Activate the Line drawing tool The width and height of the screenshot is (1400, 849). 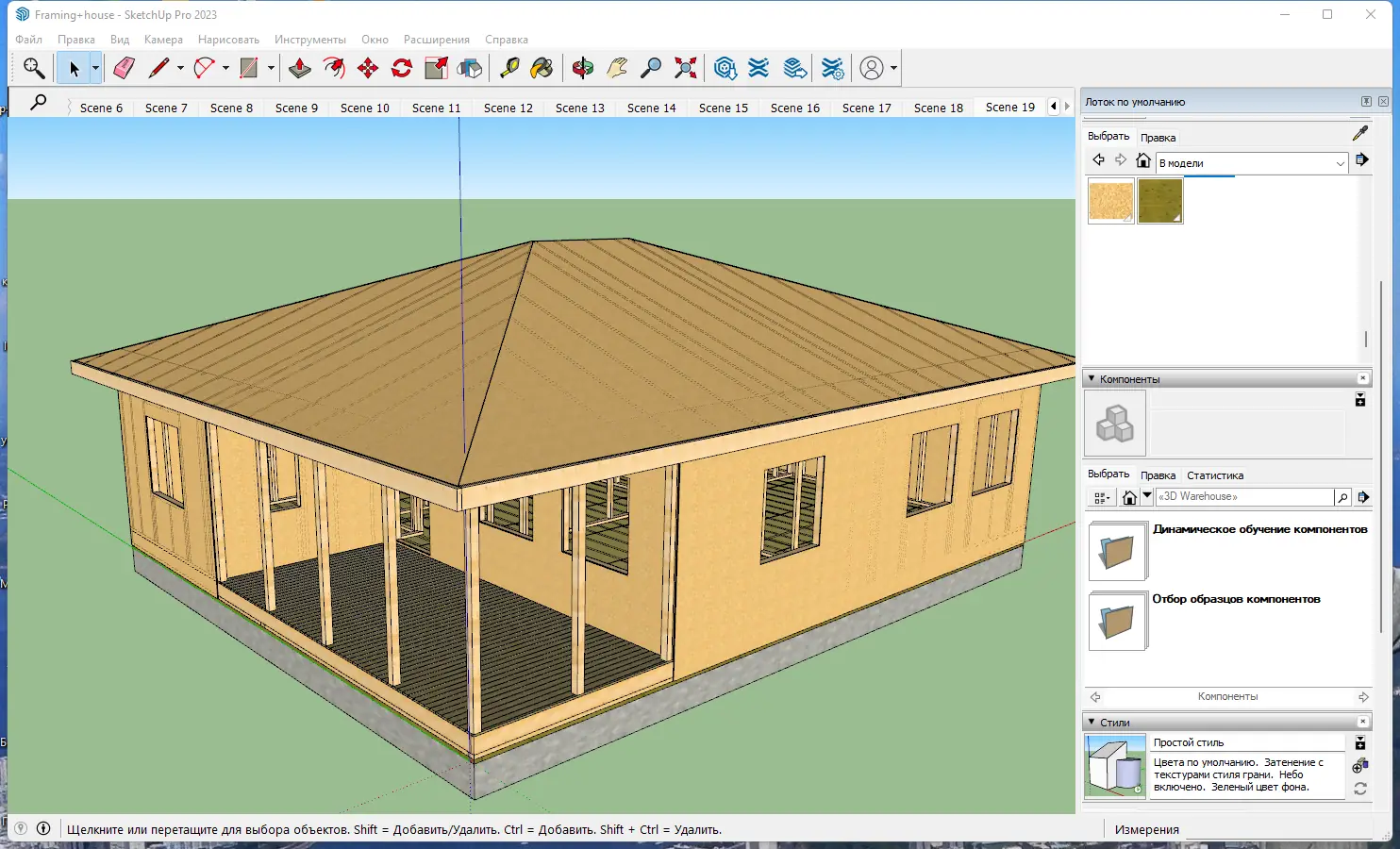pos(158,68)
